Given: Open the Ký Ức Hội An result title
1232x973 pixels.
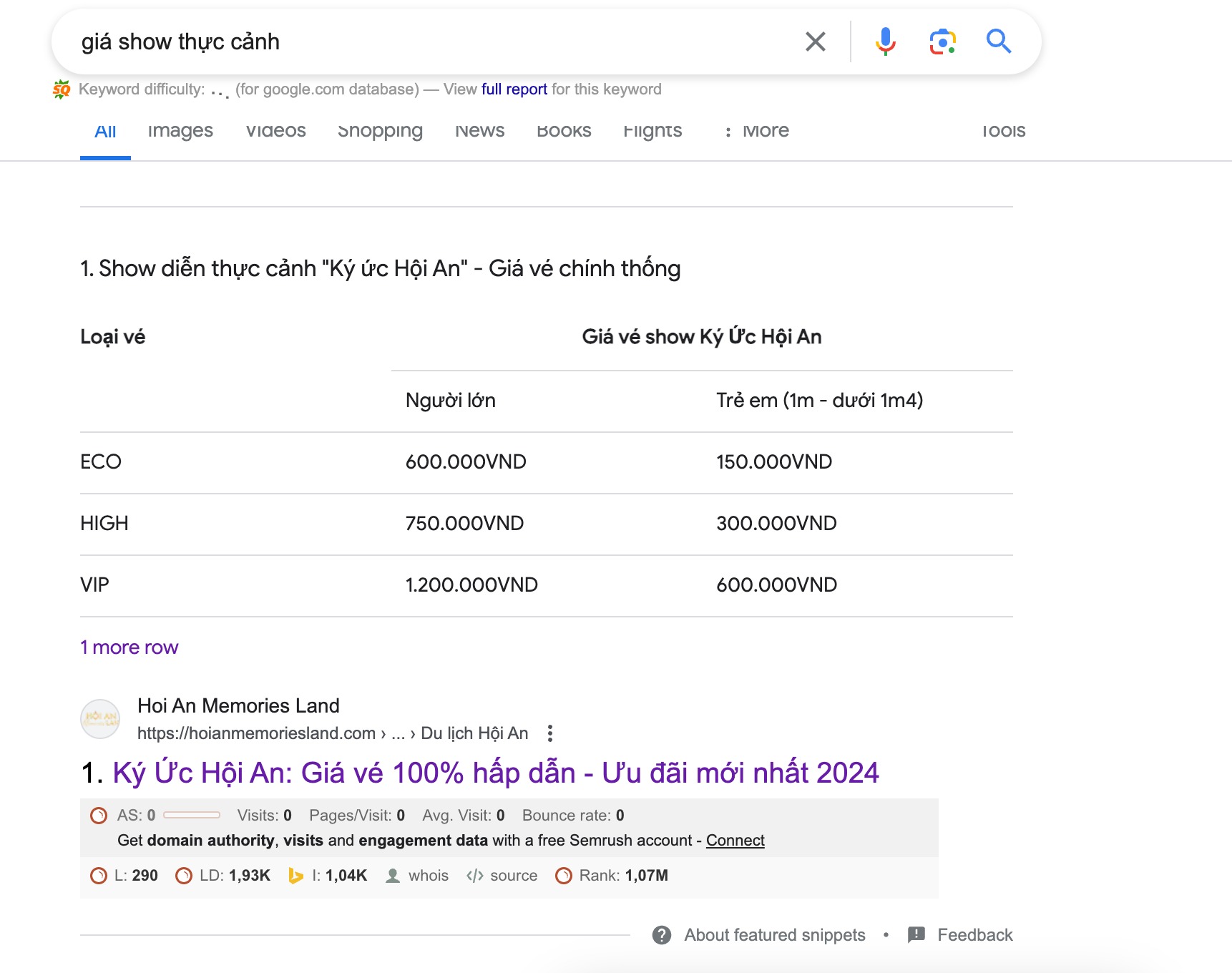Looking at the screenshot, I should click(496, 773).
